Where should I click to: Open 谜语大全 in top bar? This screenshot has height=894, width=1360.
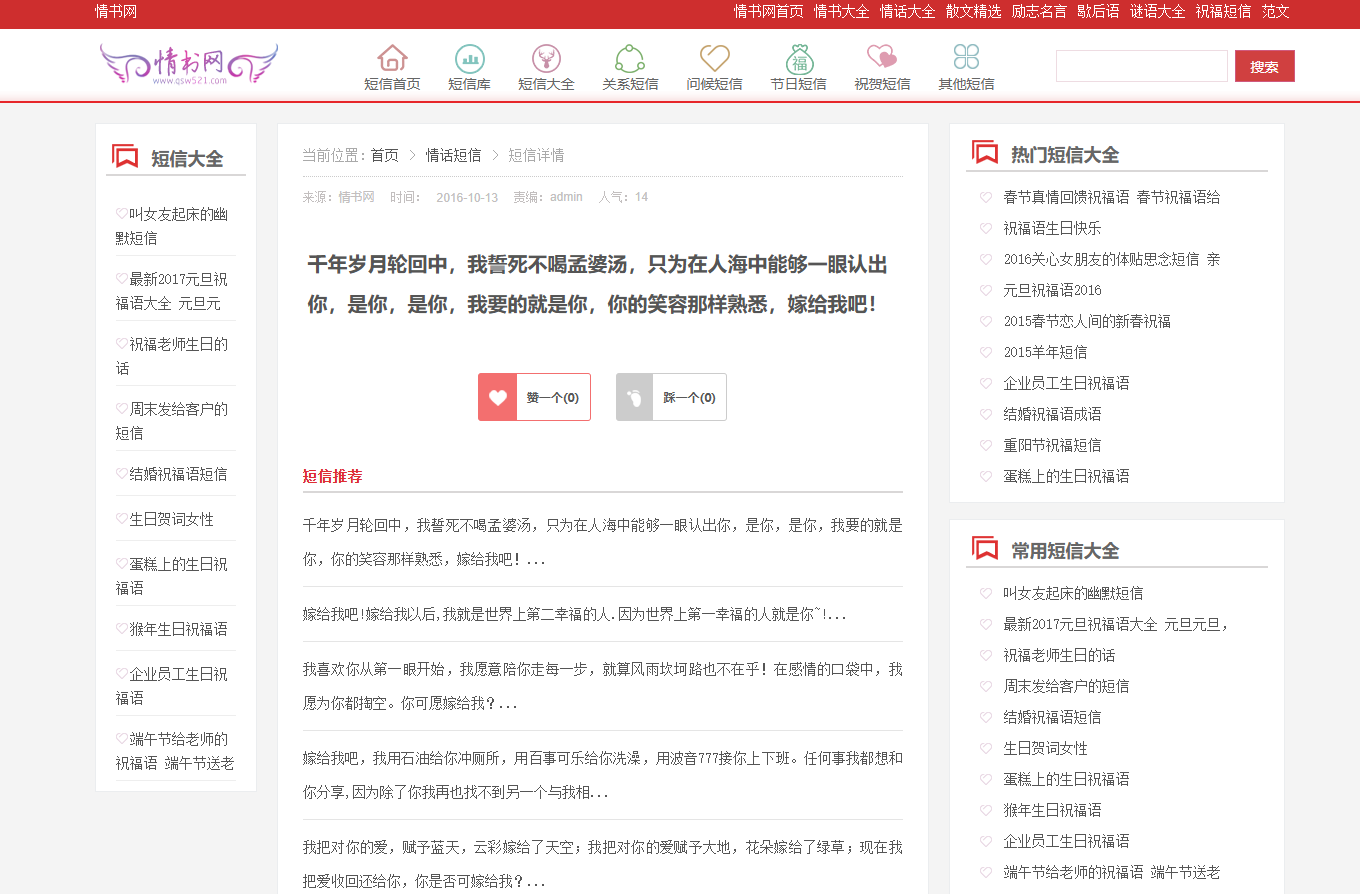point(1158,12)
